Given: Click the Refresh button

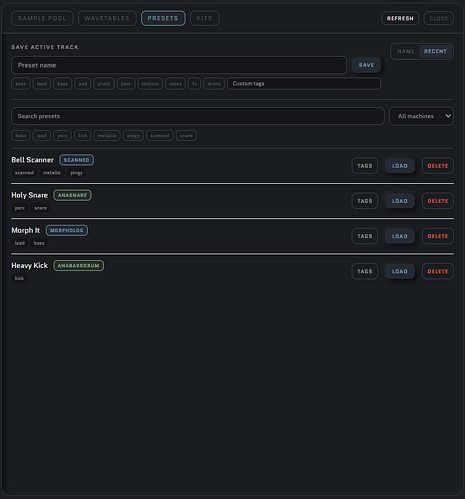Looking at the screenshot, I should pos(400,18).
